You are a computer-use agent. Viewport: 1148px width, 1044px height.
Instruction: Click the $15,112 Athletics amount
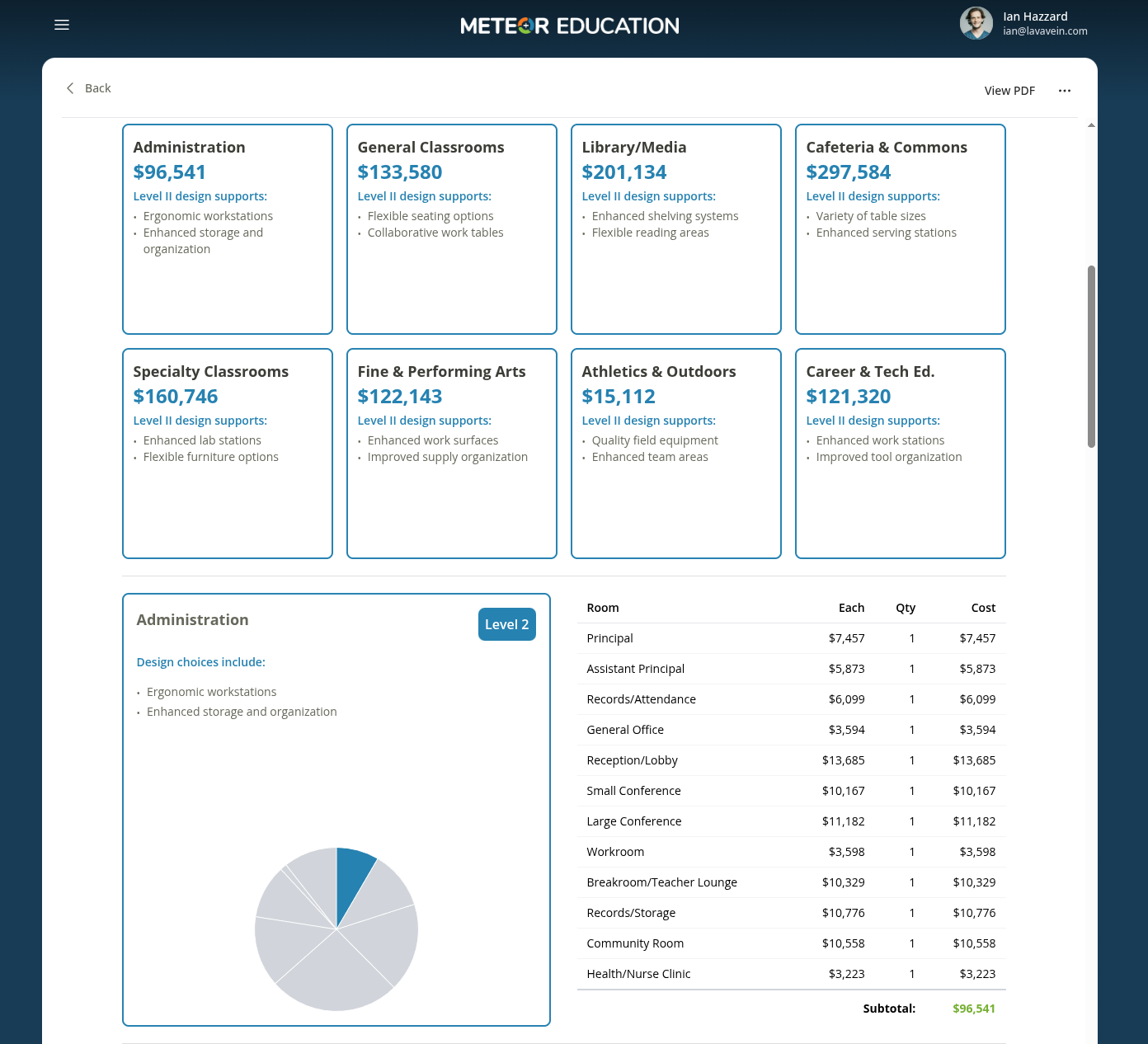tap(619, 397)
